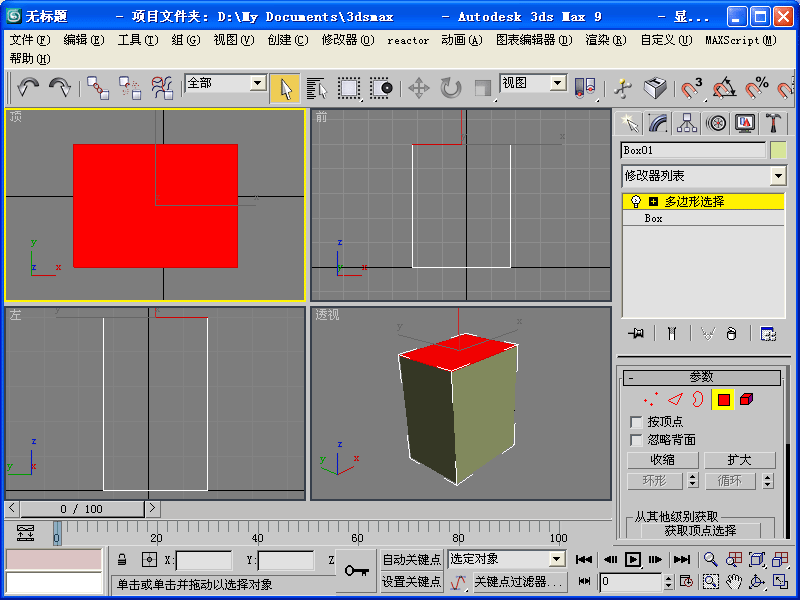This screenshot has width=800, height=600.
Task: Toggle the selection lock padlock
Action: pos(122,560)
